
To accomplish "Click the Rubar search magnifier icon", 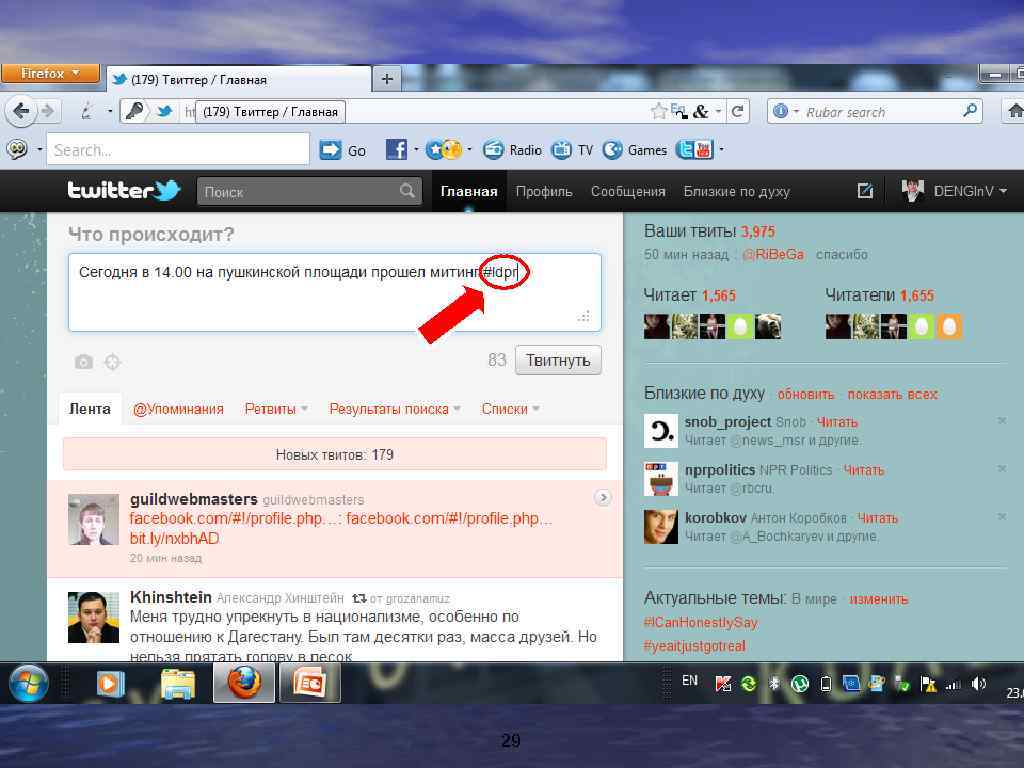I will click(970, 110).
